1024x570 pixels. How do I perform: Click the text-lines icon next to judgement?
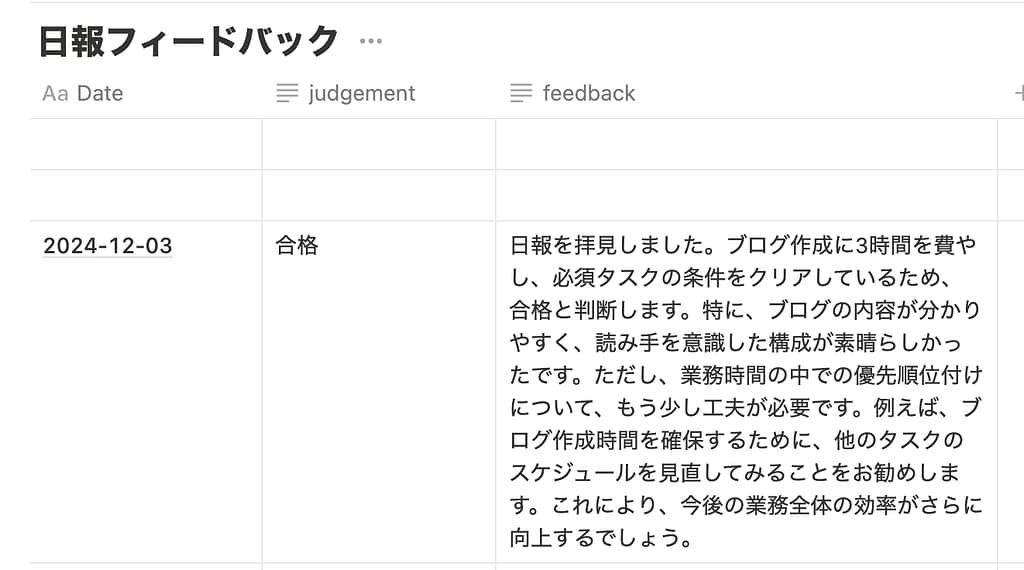(287, 94)
